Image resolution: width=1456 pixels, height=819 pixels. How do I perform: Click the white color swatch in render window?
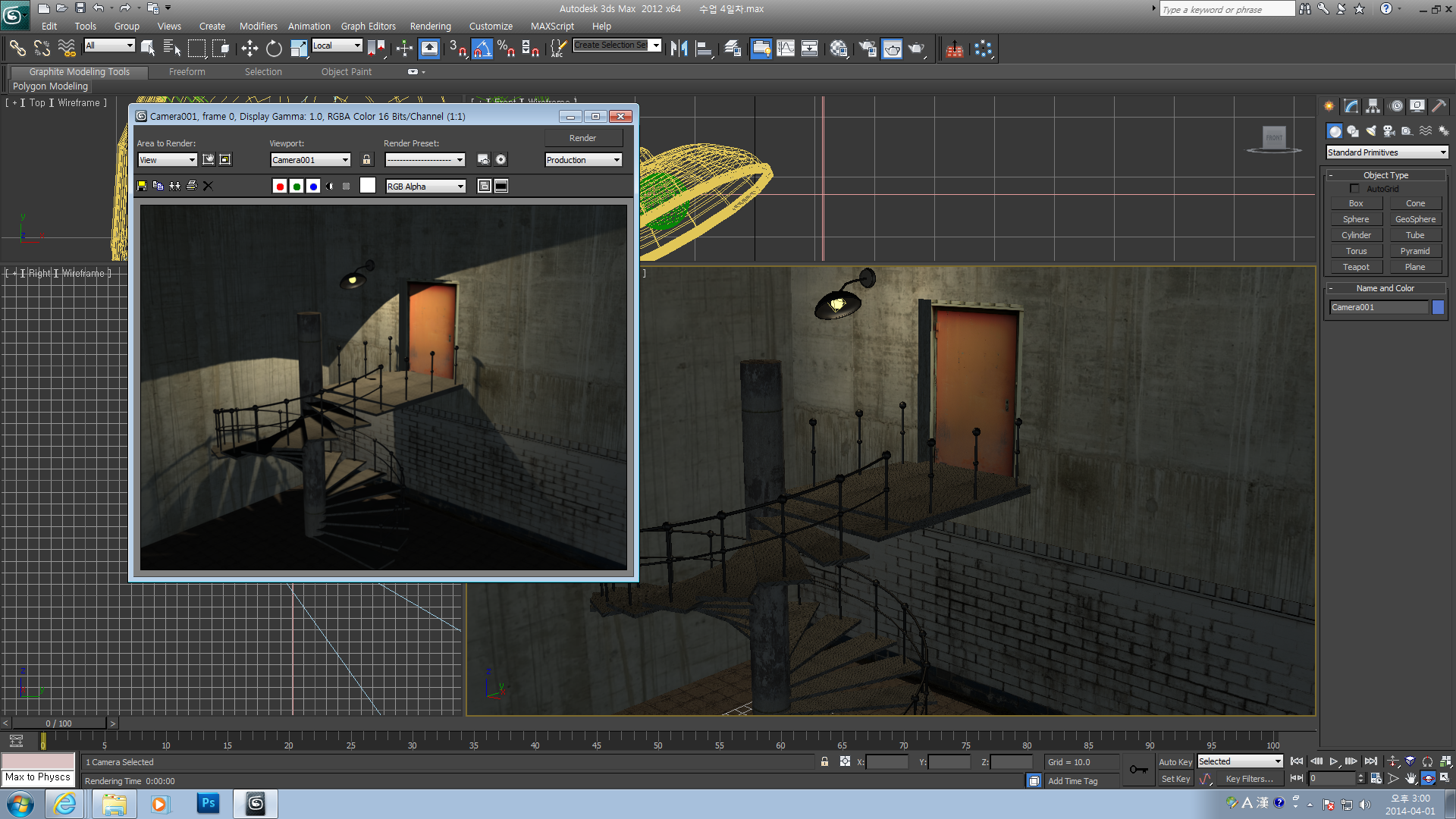(x=368, y=186)
